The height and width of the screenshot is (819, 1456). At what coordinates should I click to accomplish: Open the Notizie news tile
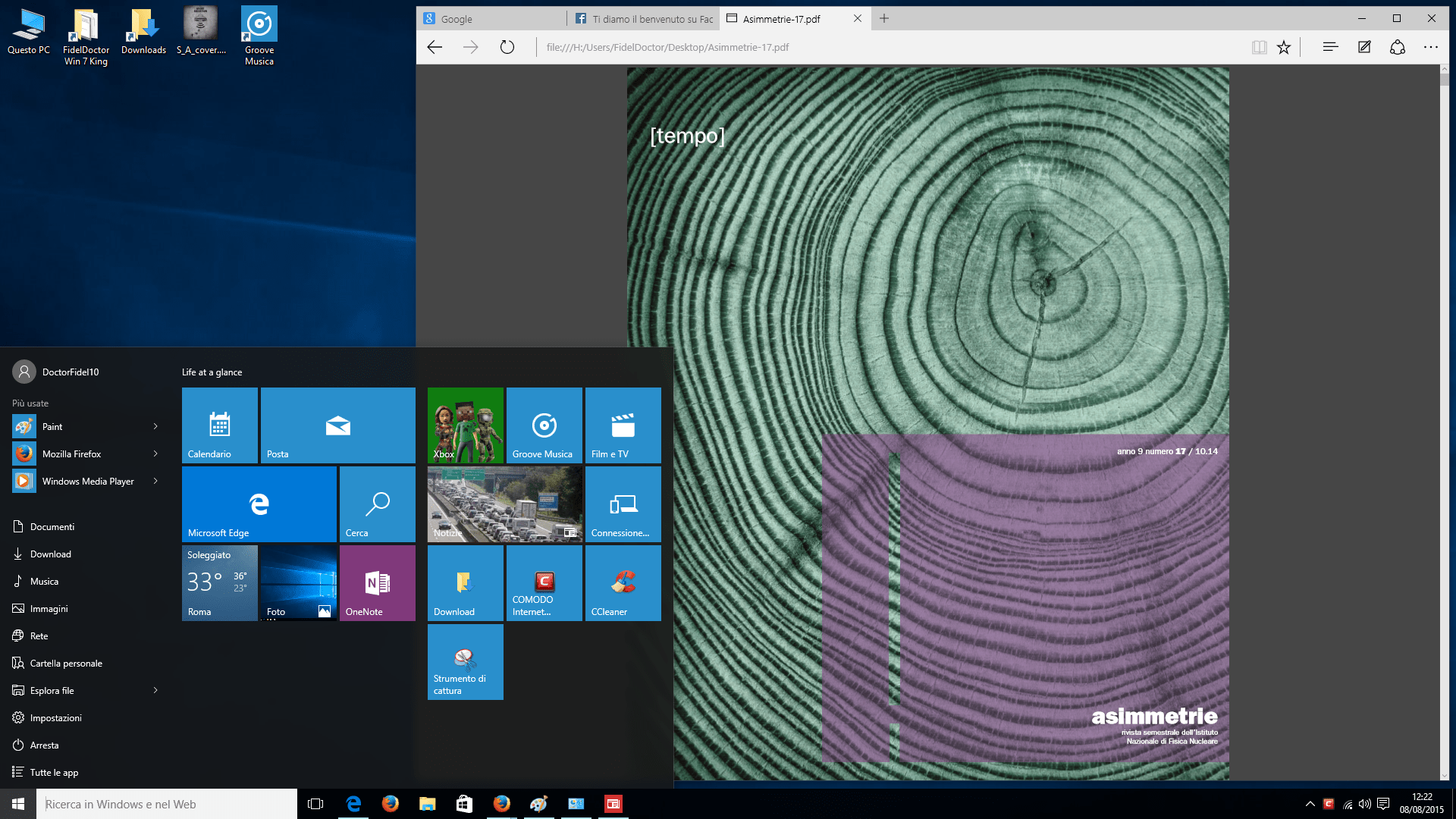click(x=505, y=504)
